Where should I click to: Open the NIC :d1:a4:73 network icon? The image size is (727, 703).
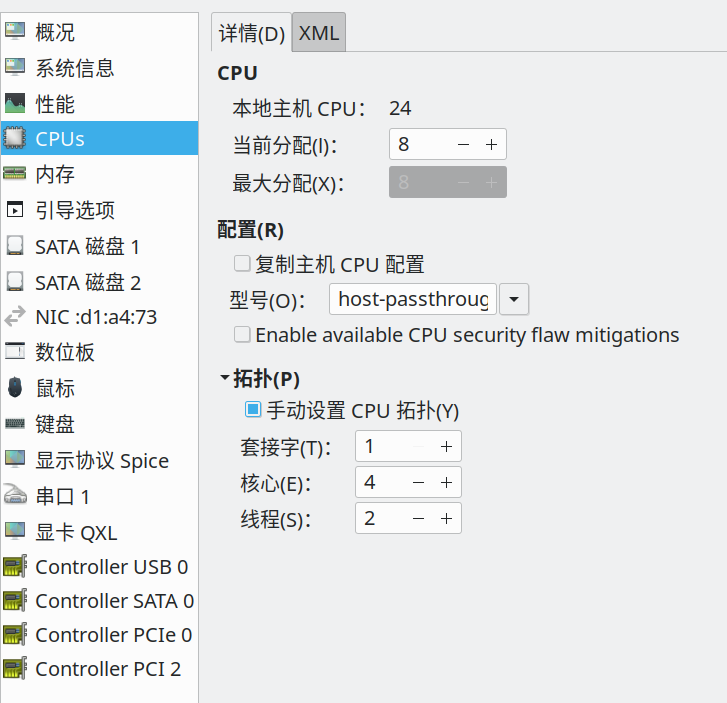pyautogui.click(x=15, y=318)
